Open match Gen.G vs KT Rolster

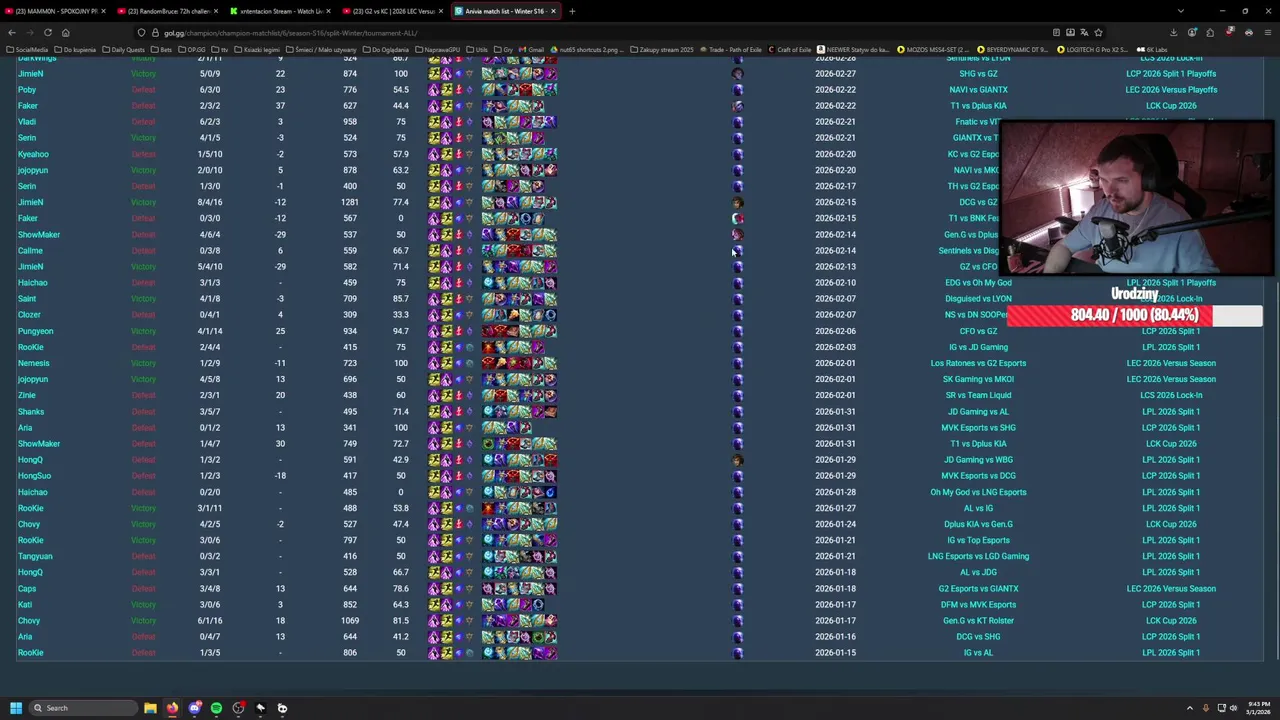click(978, 621)
